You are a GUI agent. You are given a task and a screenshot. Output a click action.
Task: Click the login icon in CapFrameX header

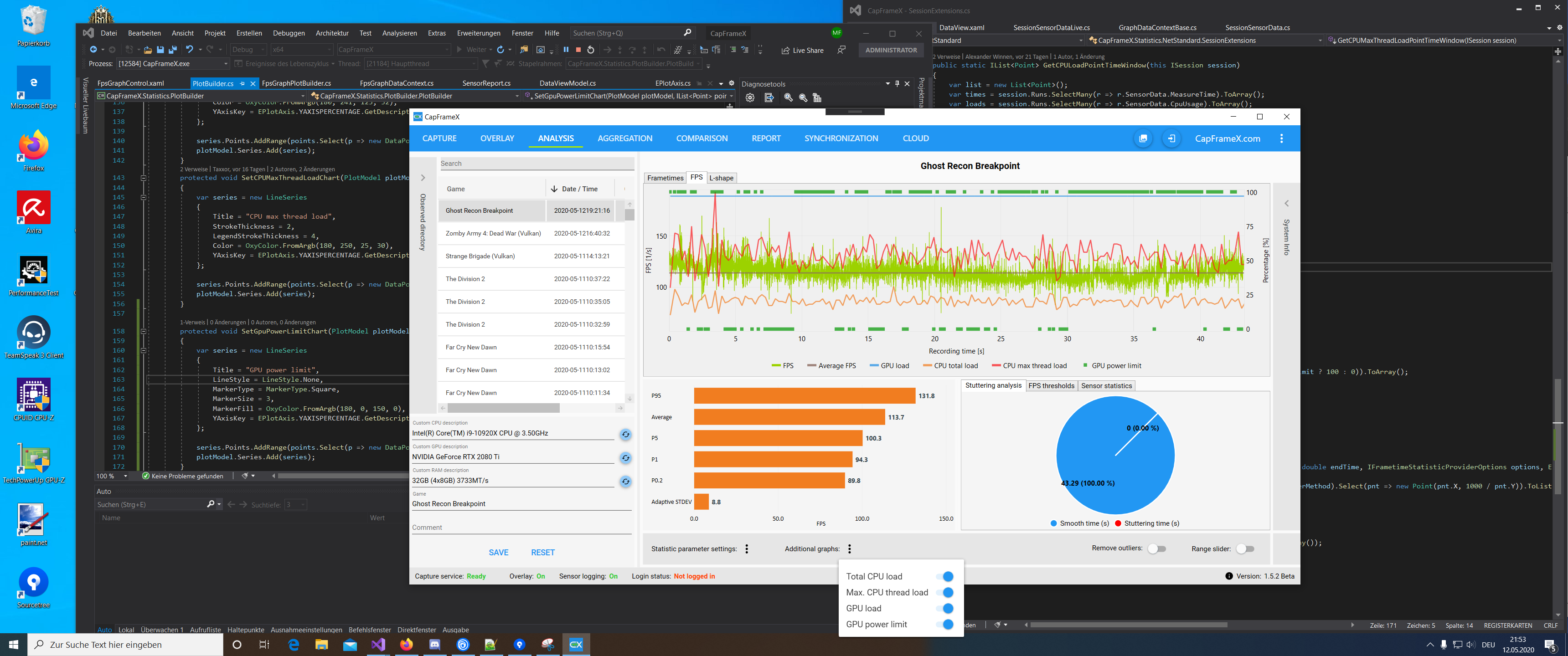(1171, 139)
